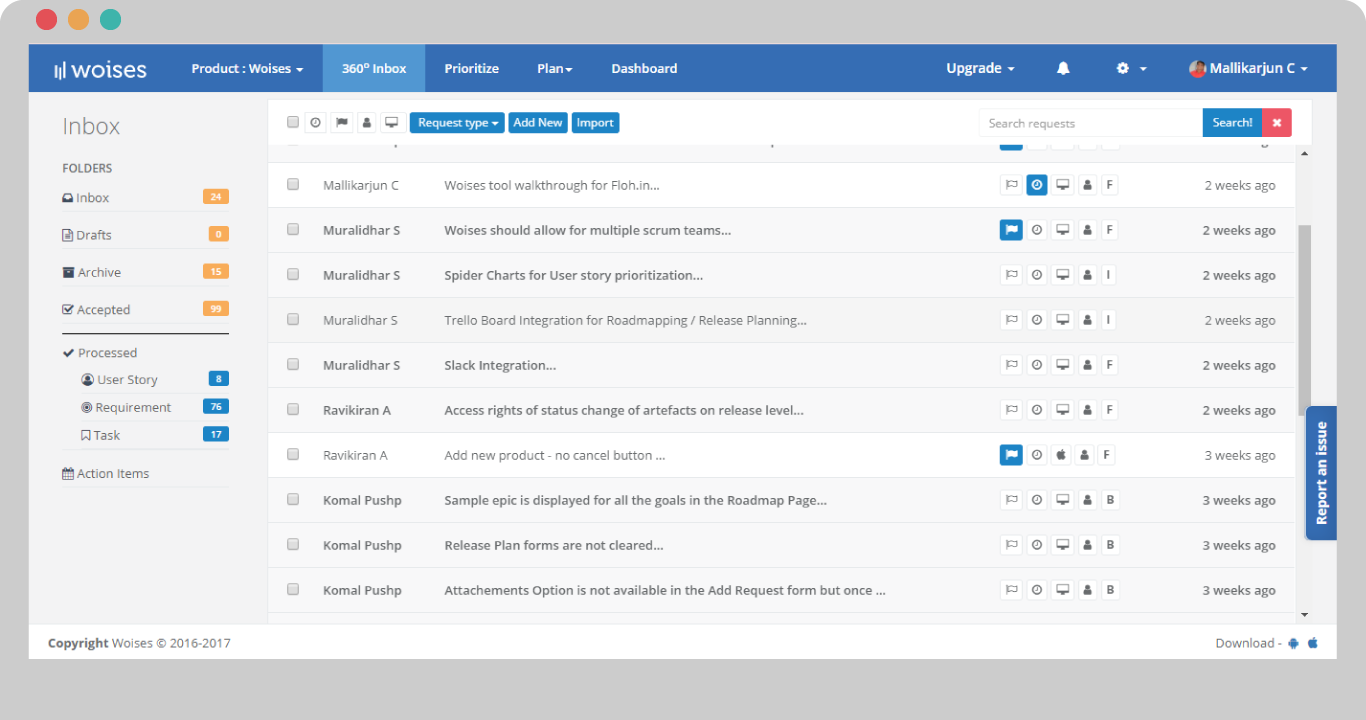Click the request list scrollbar thumb
1366x720 pixels.
[x=1303, y=320]
